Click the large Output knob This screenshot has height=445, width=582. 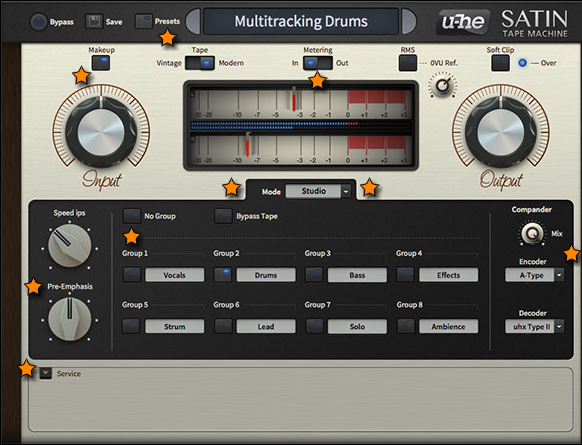[501, 132]
